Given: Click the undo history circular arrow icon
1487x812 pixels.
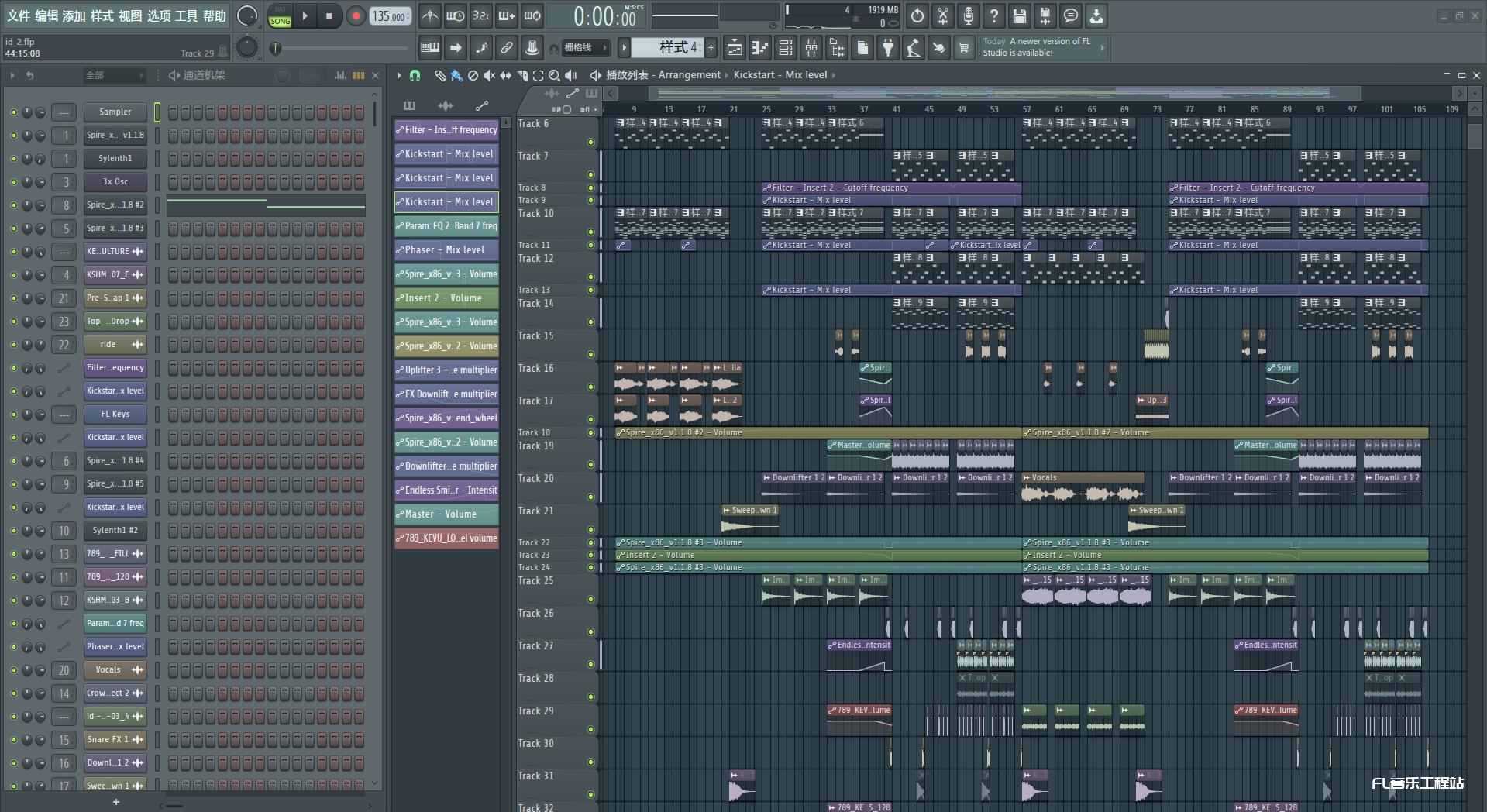Looking at the screenshot, I should 917,15.
